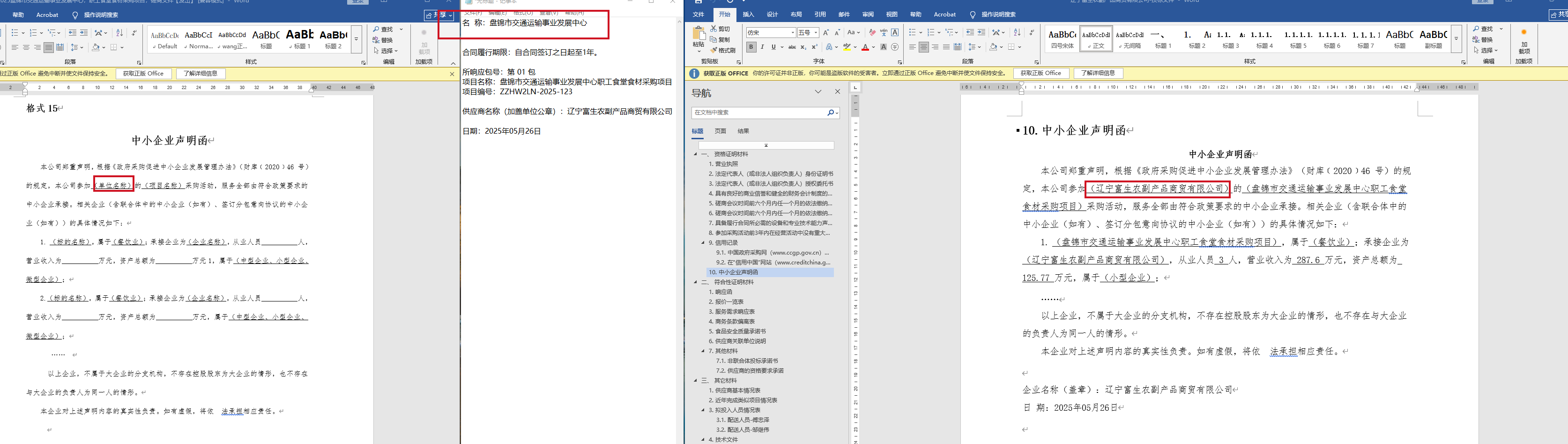The width and height of the screenshot is (1568, 444).
Task: Click Replace (替换) in left Word ribbon
Action: coord(384,40)
